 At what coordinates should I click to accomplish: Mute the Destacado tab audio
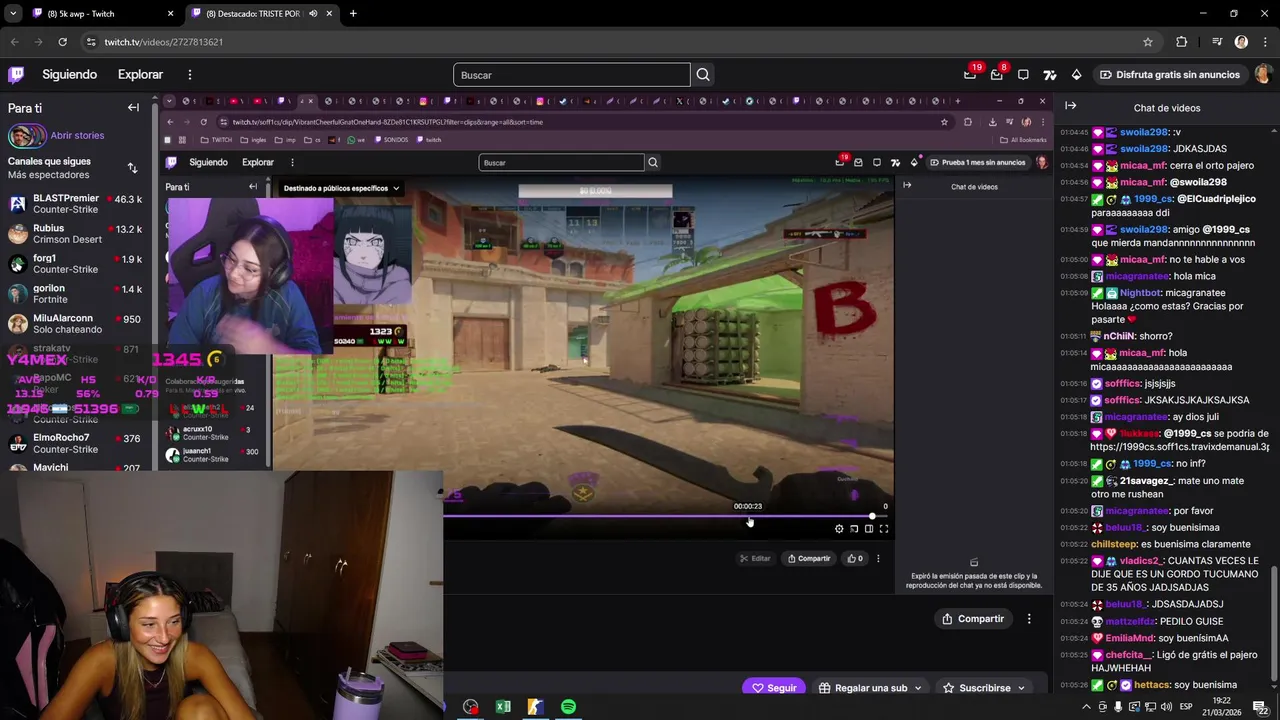(x=313, y=14)
